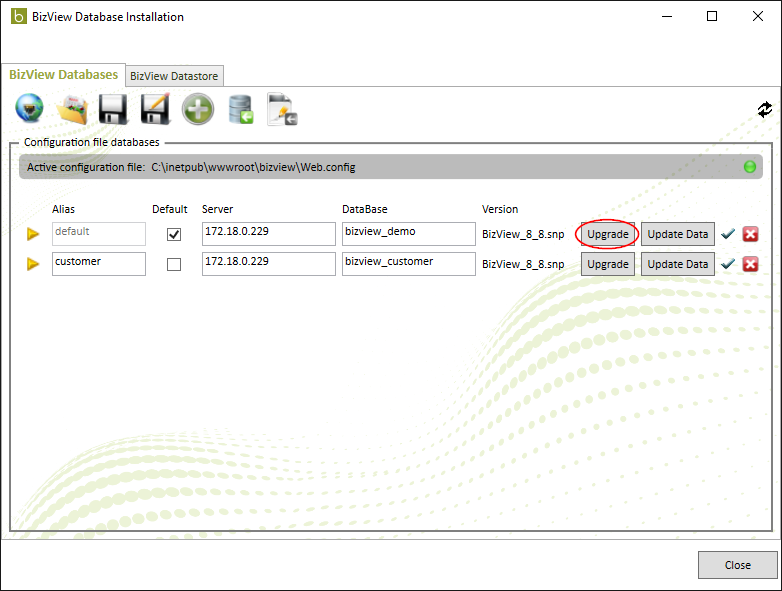This screenshot has height=591, width=782.
Task: Click Upgrade for bizview_demo database
Action: [607, 234]
